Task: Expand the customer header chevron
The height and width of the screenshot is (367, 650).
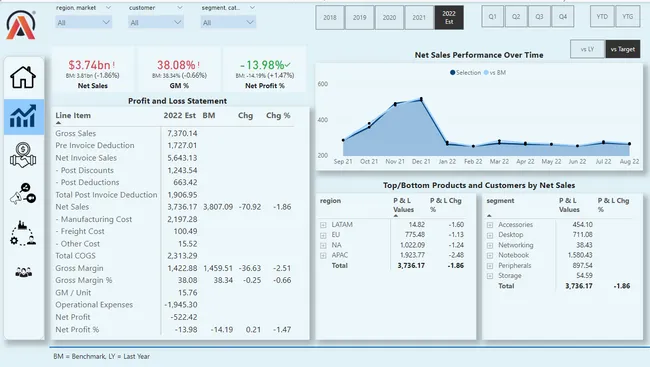Action: pos(179,7)
